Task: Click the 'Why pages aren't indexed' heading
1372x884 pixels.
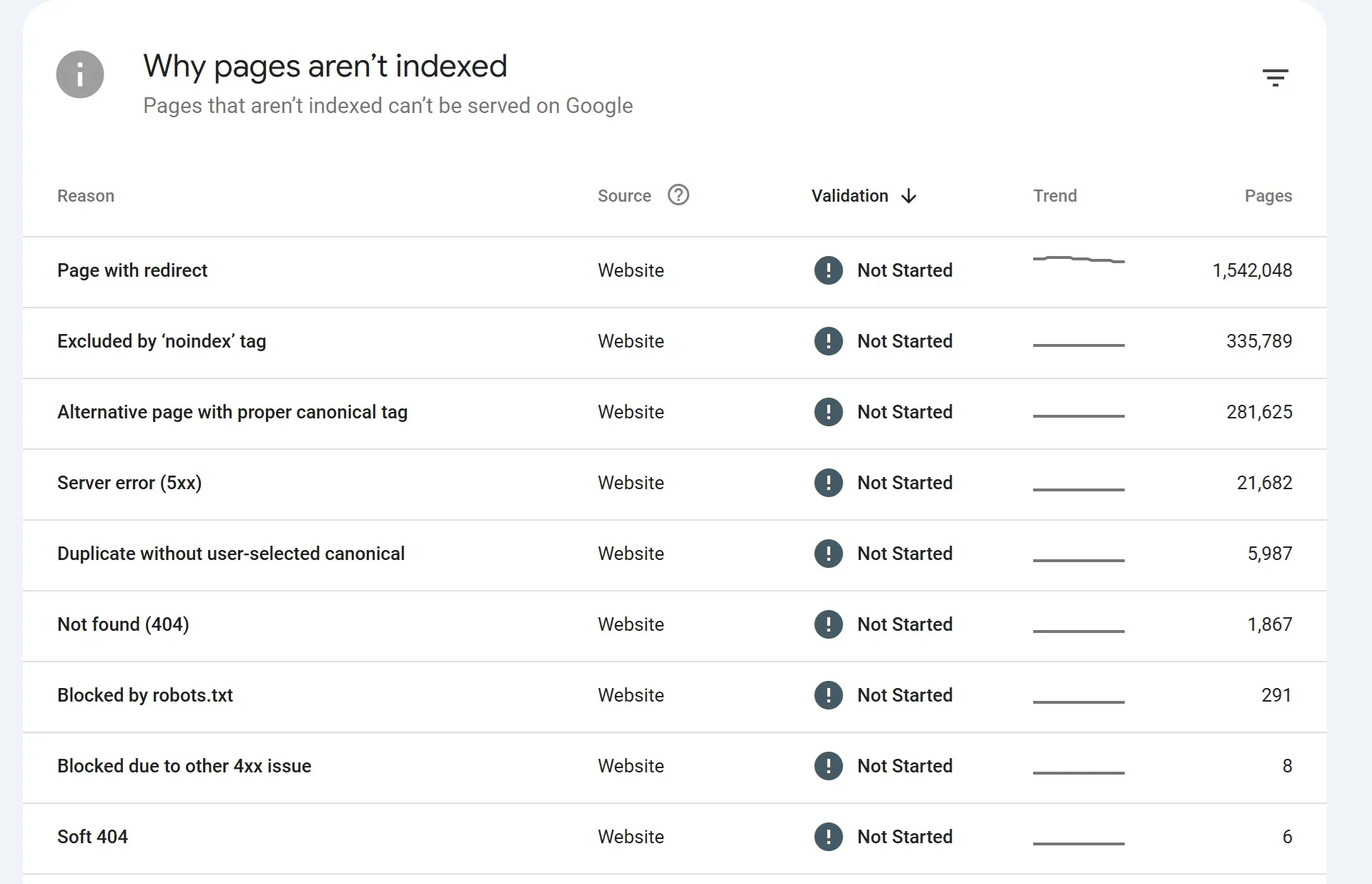Action: point(325,67)
